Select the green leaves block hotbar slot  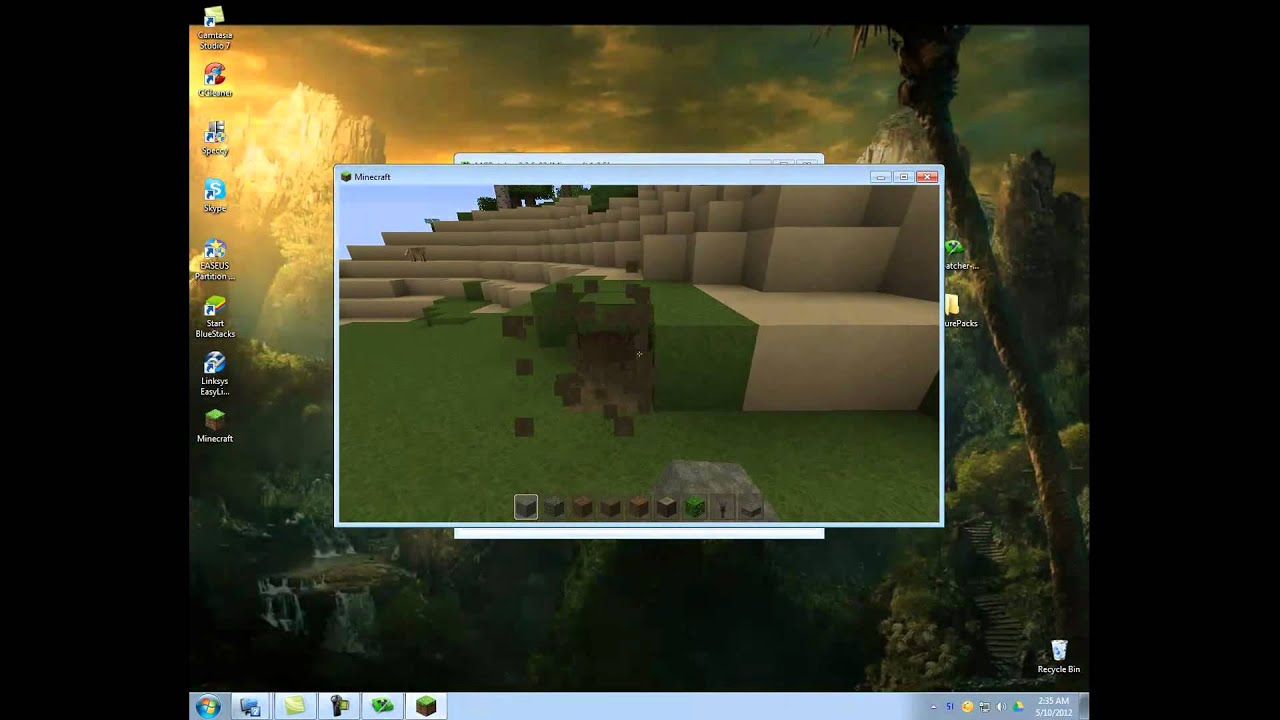point(694,507)
